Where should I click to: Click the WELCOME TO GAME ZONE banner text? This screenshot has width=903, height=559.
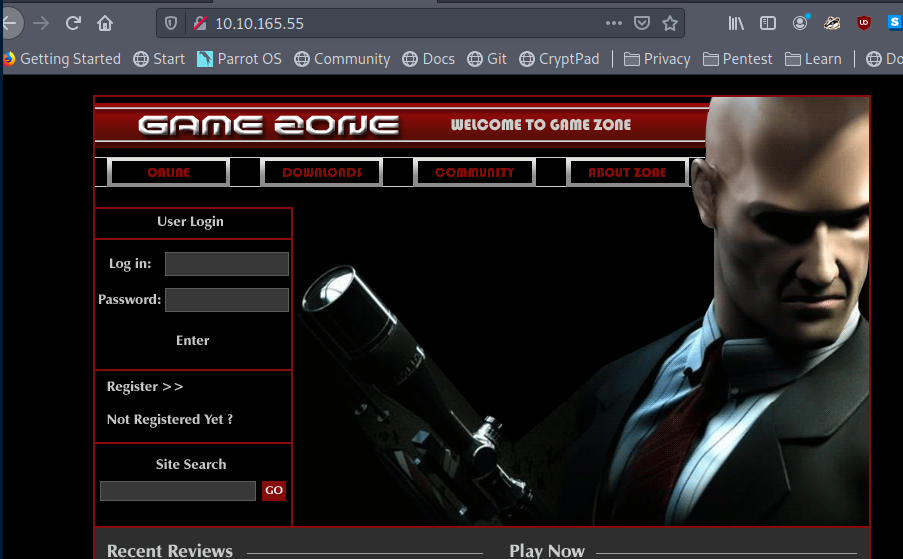tap(541, 124)
